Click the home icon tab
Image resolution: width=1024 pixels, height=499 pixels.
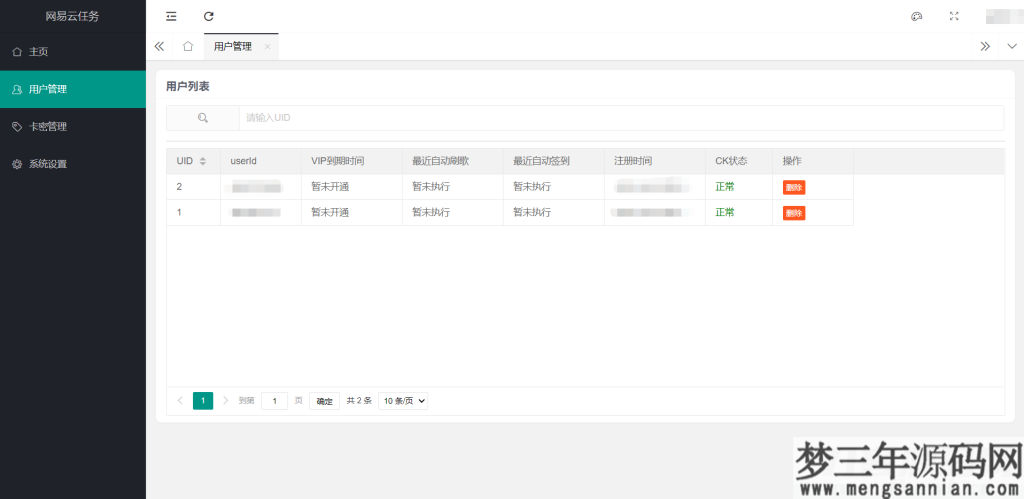(x=187, y=46)
